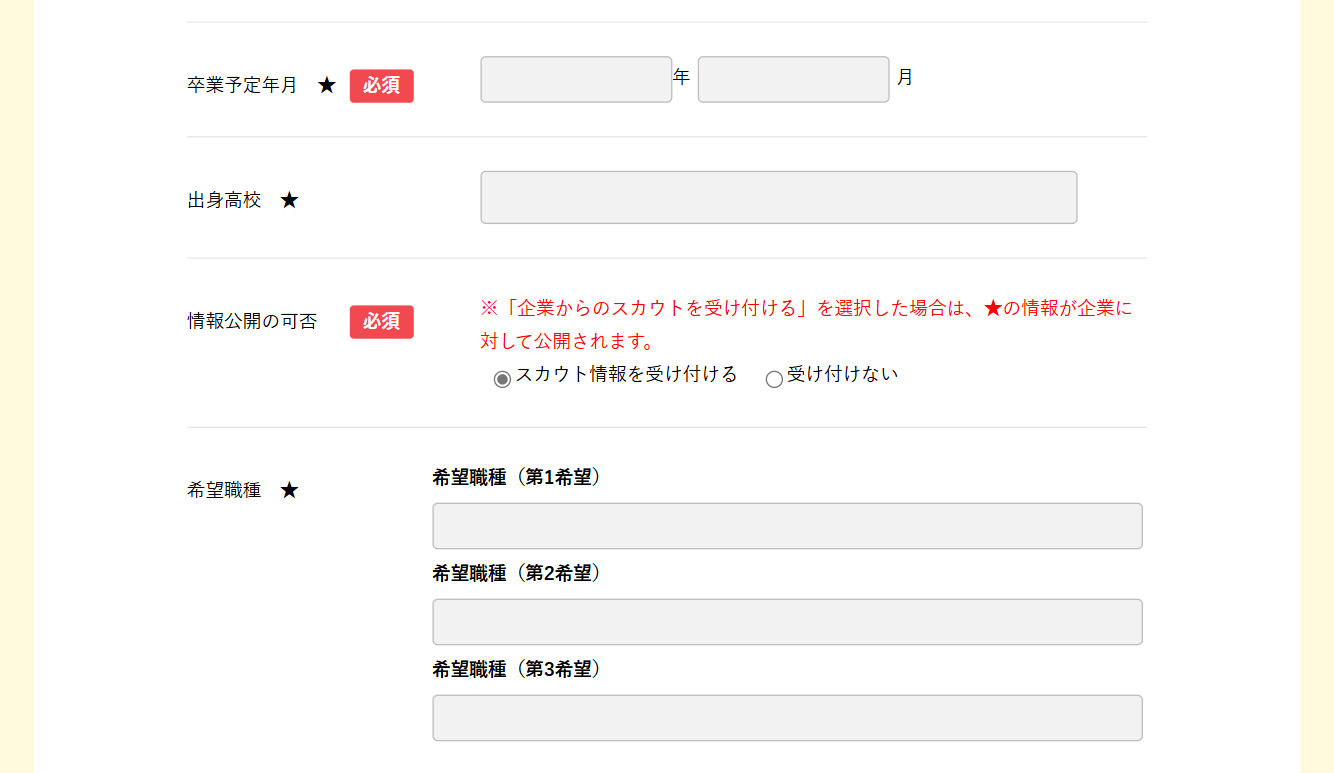Click the 必須 badge beside 情報公開の可否
Viewport: 1334px width, 773px height.
click(381, 322)
